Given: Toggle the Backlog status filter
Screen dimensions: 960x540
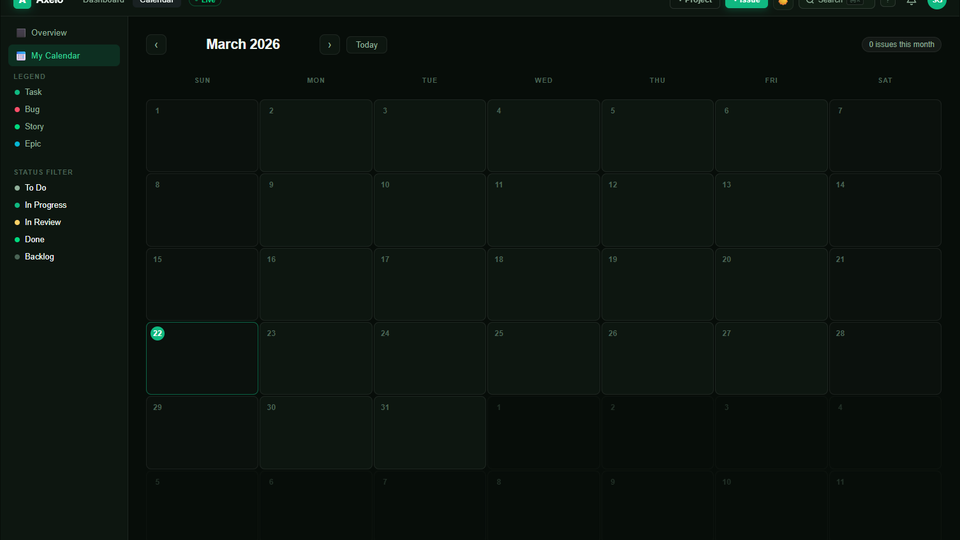Looking at the screenshot, I should (39, 257).
